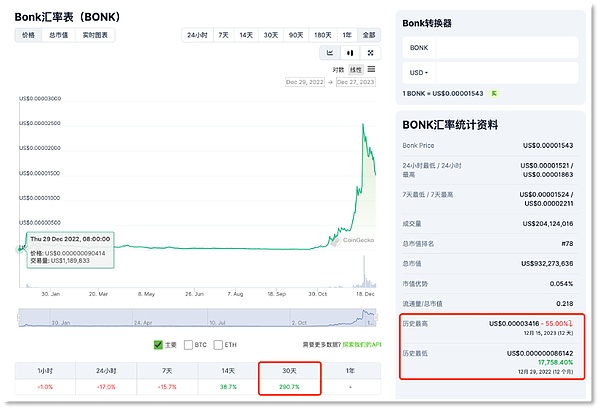Switch to line chart view icon
This screenshot has height=410, width=600.
329,52
